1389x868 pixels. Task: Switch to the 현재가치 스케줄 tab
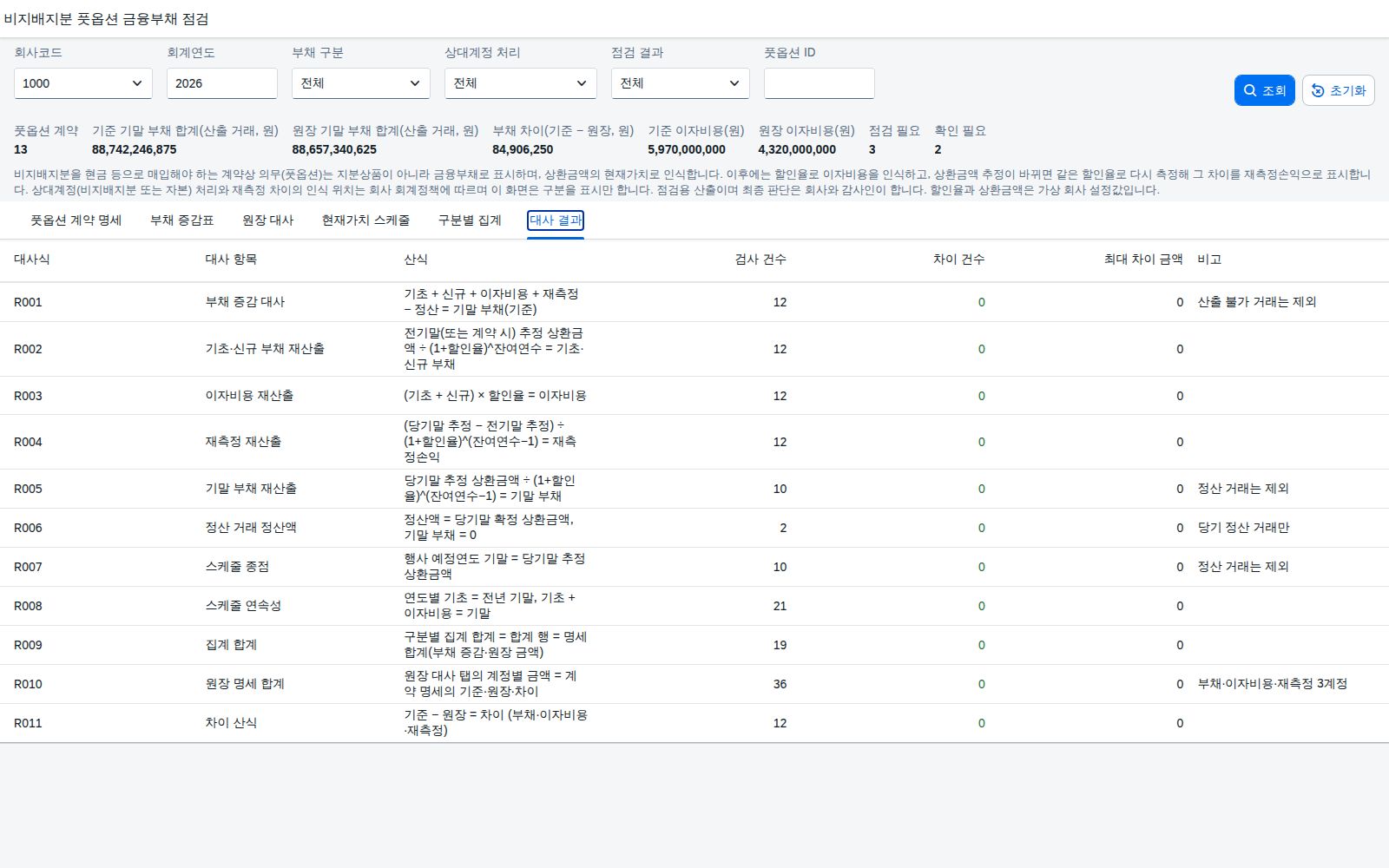(365, 220)
